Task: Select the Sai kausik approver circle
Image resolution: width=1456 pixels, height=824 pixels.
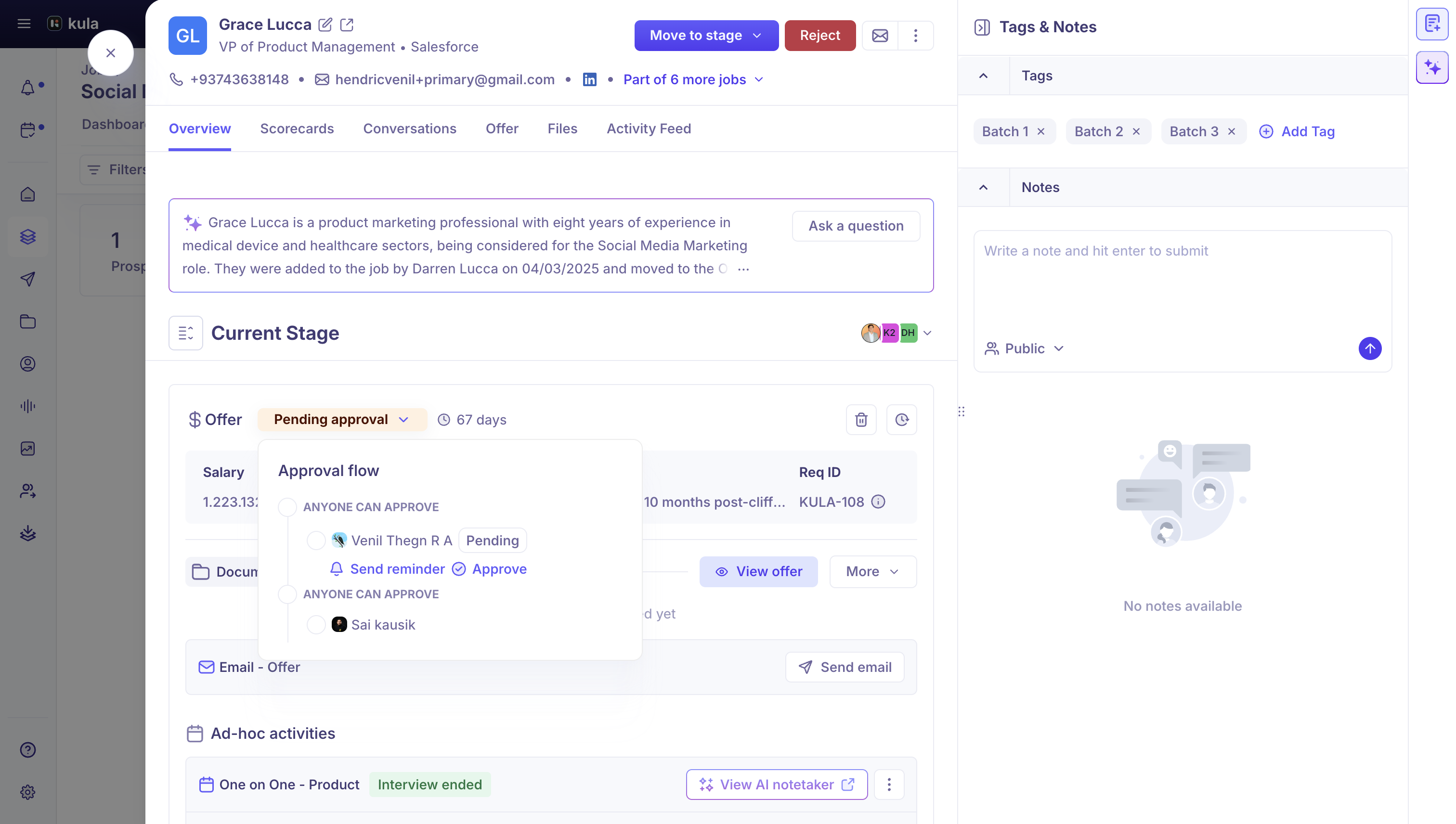Action: click(x=316, y=625)
